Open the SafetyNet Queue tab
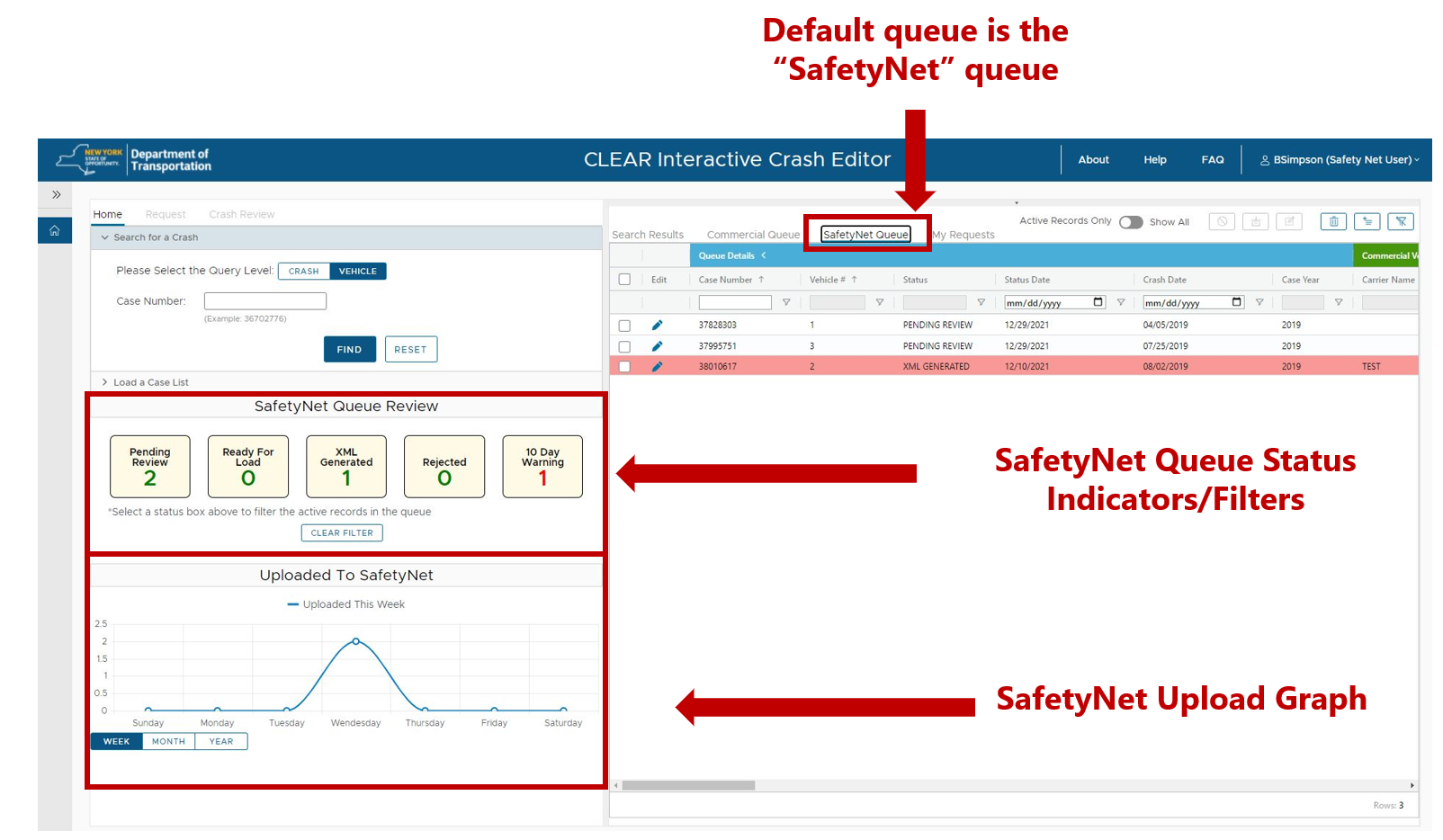1443x840 pixels. (865, 235)
